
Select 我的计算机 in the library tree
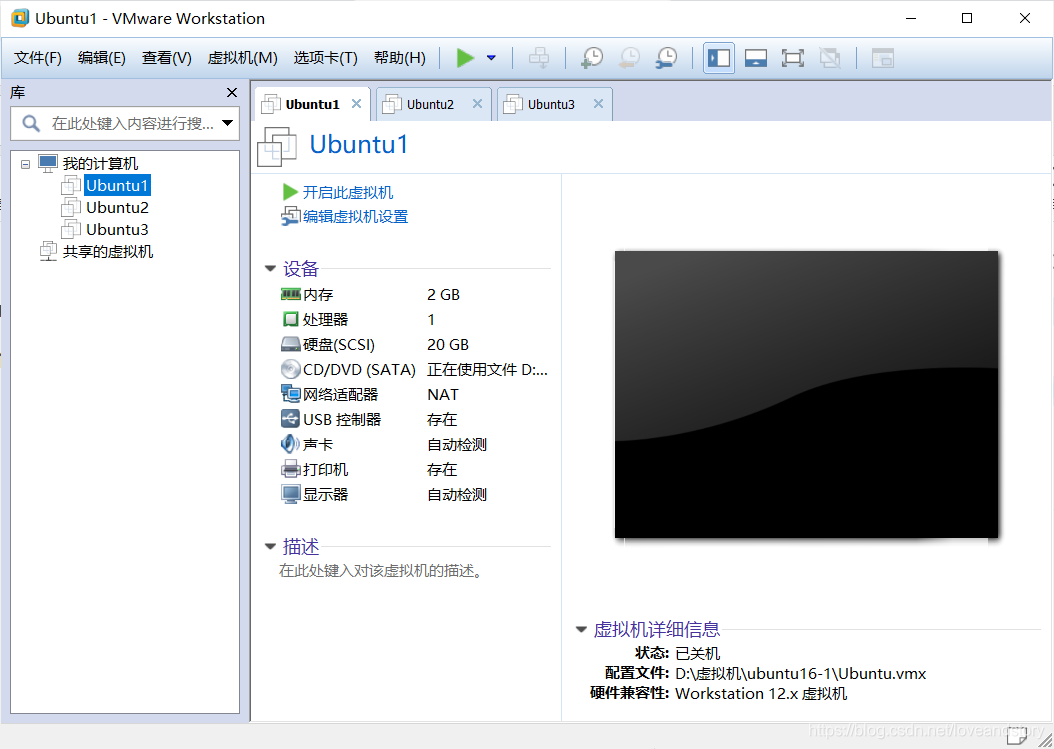100,163
